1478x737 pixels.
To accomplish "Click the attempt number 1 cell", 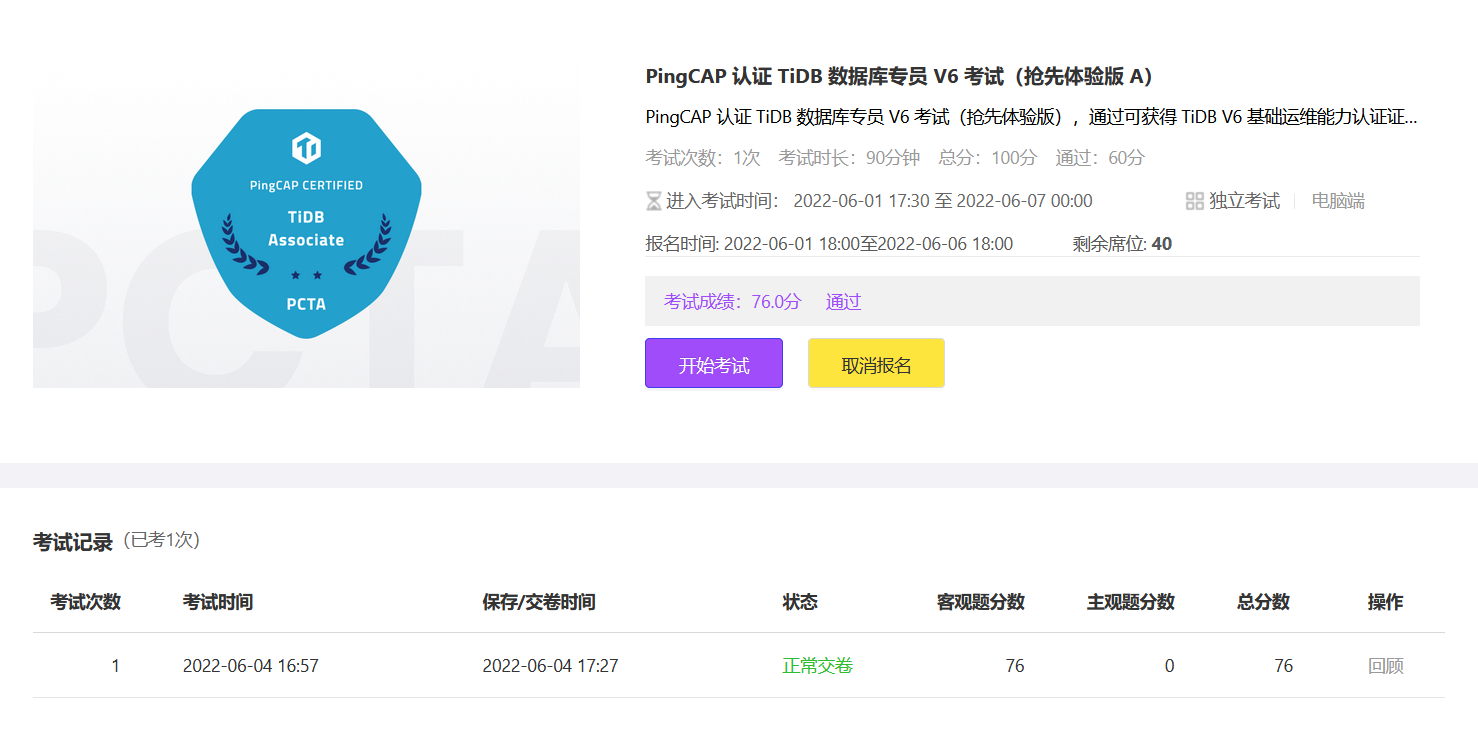I will pos(115,666).
